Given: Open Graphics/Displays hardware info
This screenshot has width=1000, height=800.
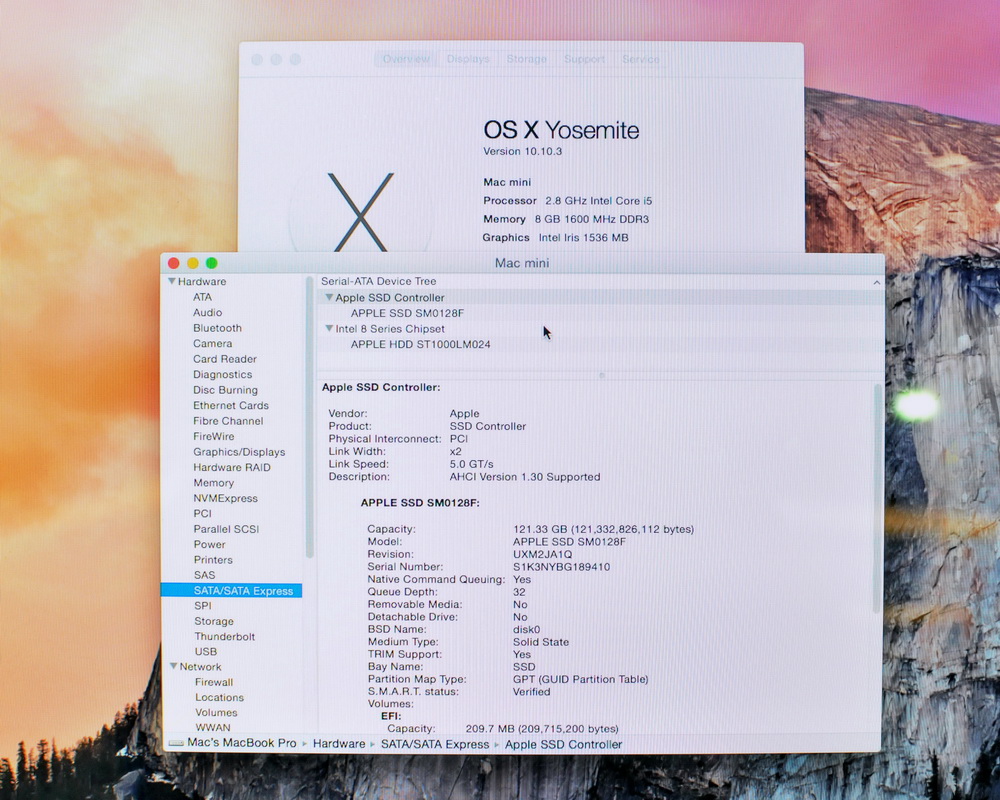Looking at the screenshot, I should [x=239, y=452].
